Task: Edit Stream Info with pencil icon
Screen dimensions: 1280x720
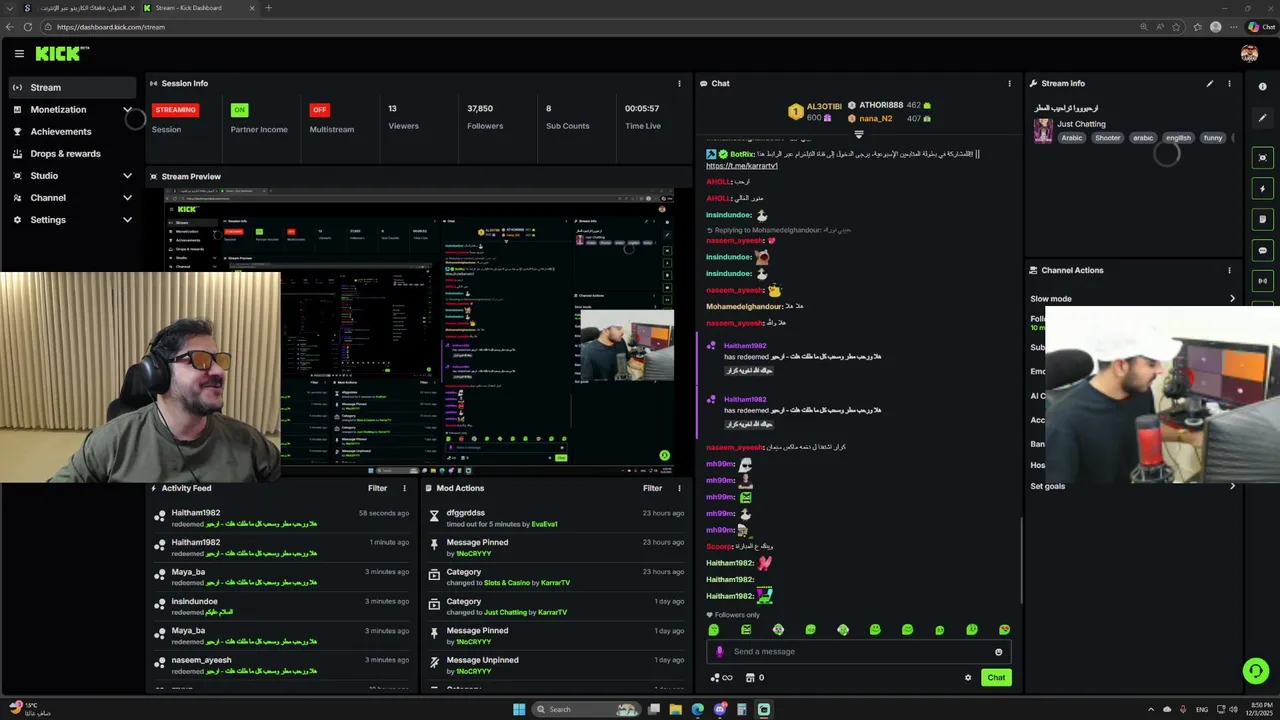Action: click(1210, 84)
